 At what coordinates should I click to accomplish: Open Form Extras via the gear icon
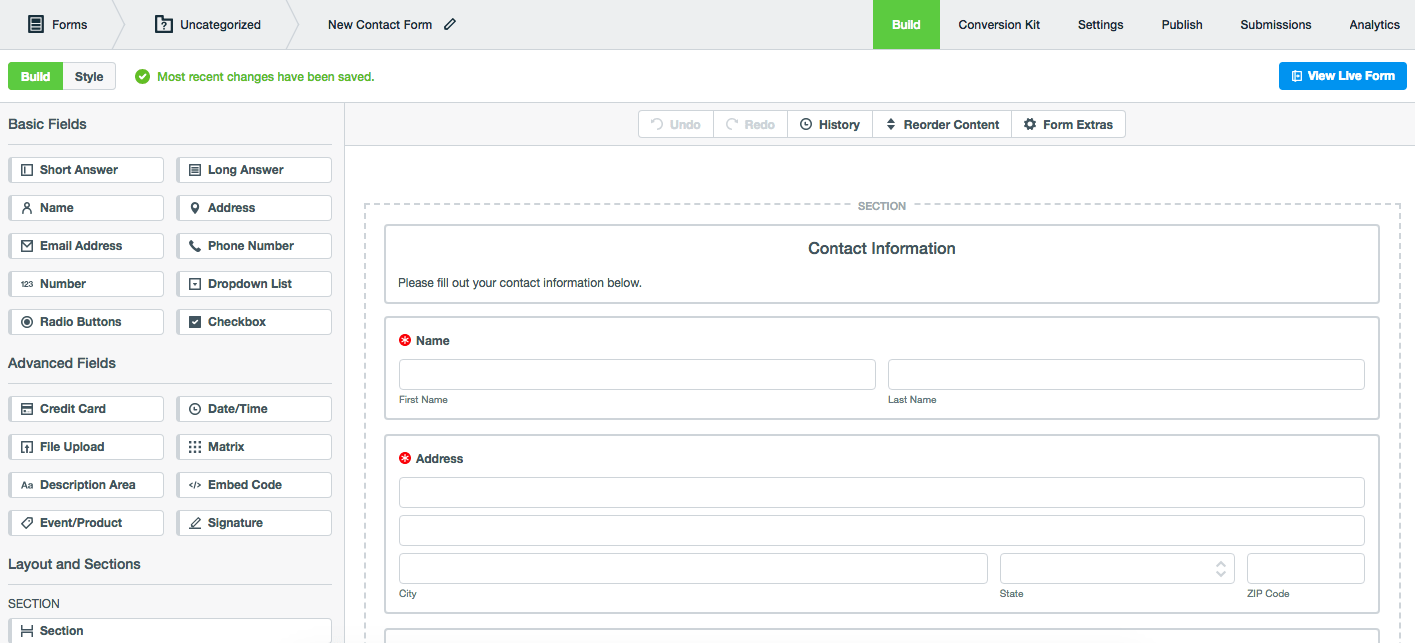pos(1030,124)
